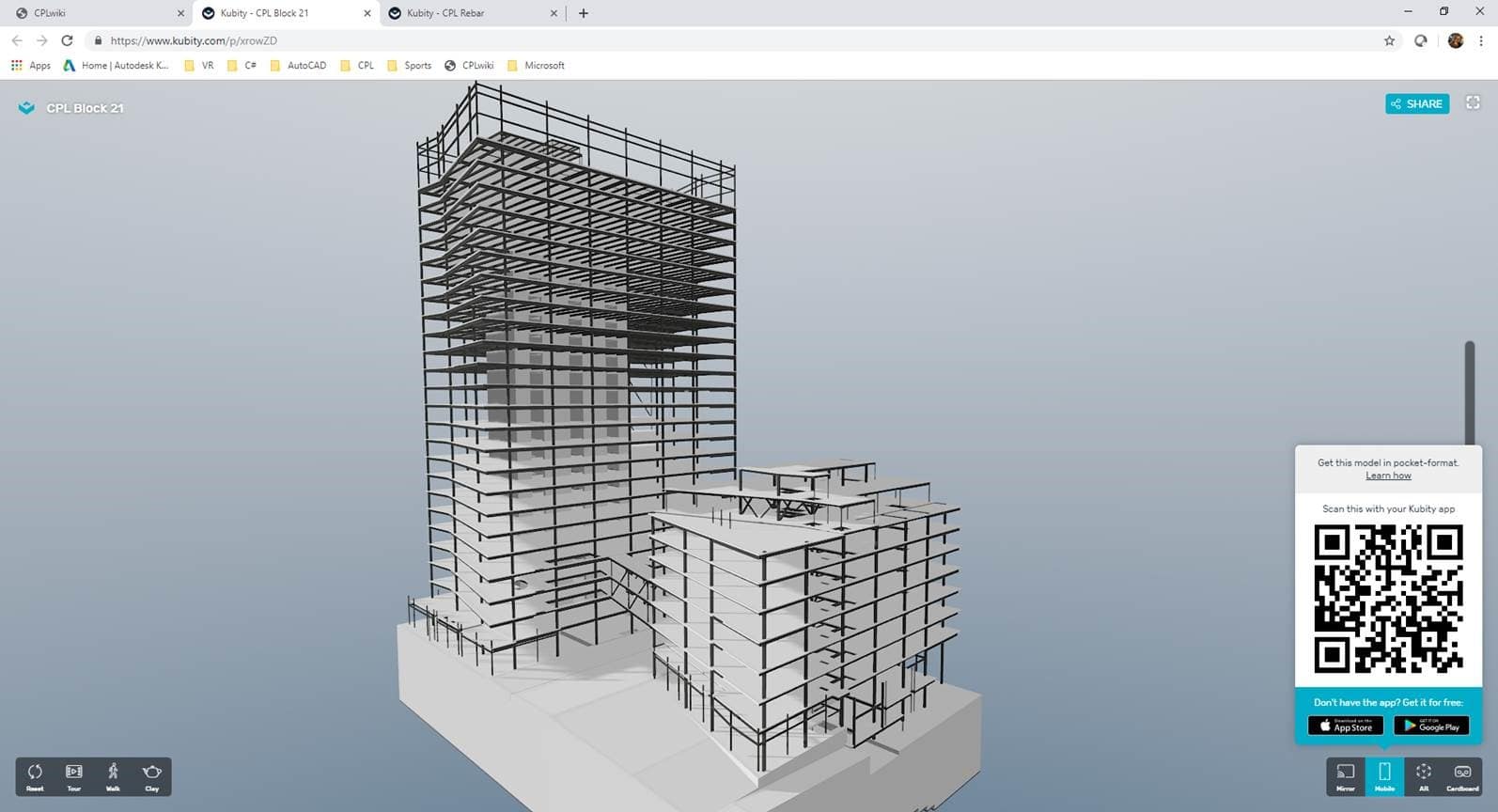The image size is (1498, 812).
Task: Enter fullscreen viewer mode
Action: (x=1473, y=103)
